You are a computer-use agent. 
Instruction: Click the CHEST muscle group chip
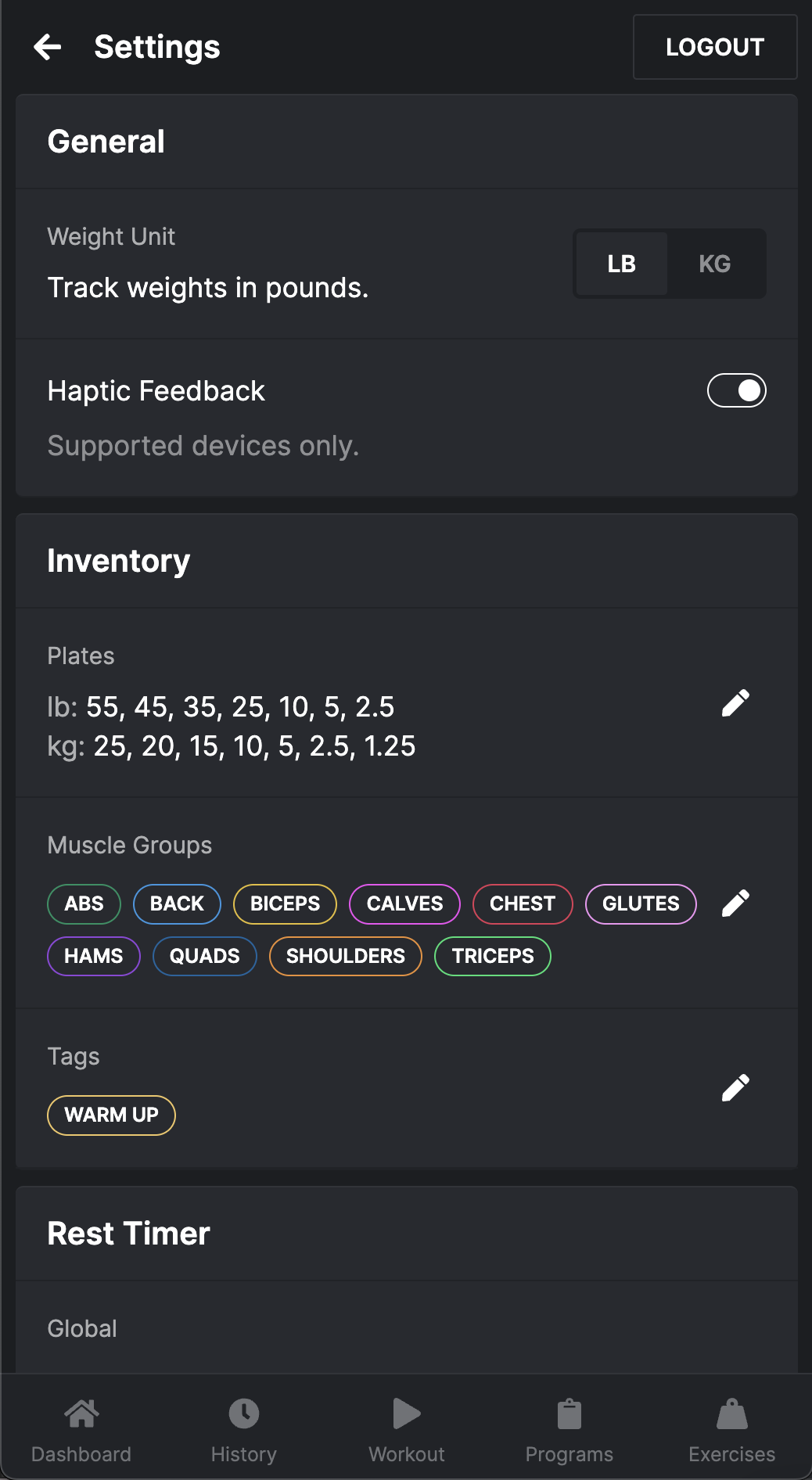click(523, 903)
